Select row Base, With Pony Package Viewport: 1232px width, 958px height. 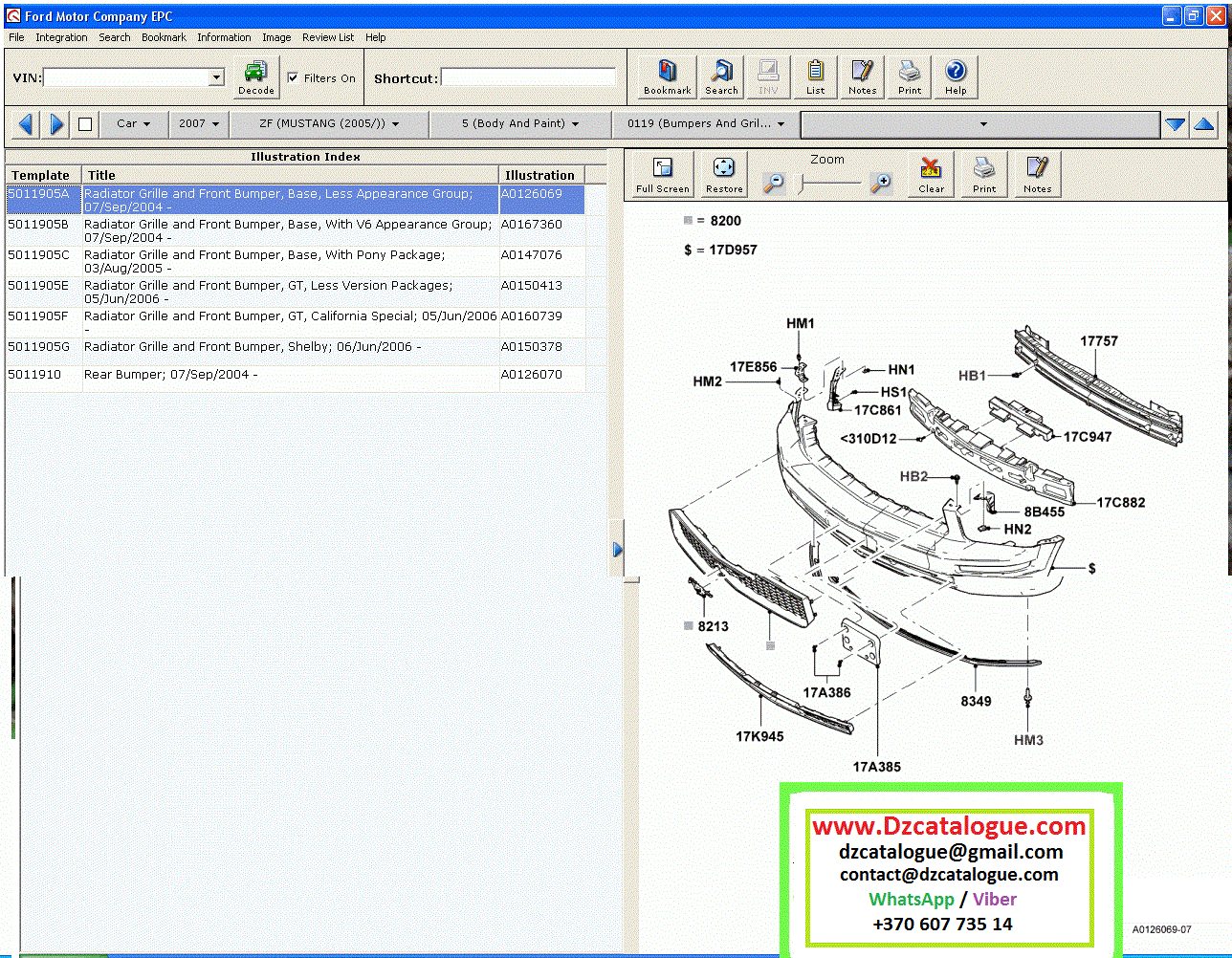point(295,261)
